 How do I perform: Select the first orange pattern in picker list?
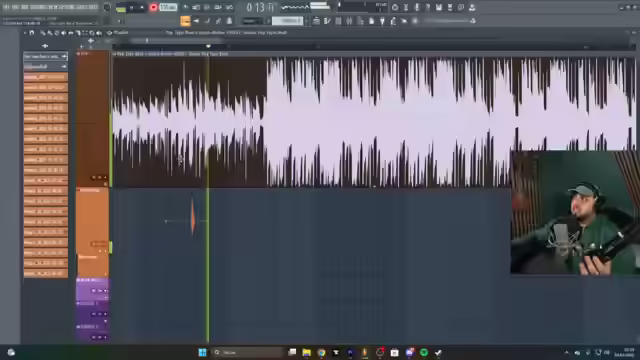(45, 77)
